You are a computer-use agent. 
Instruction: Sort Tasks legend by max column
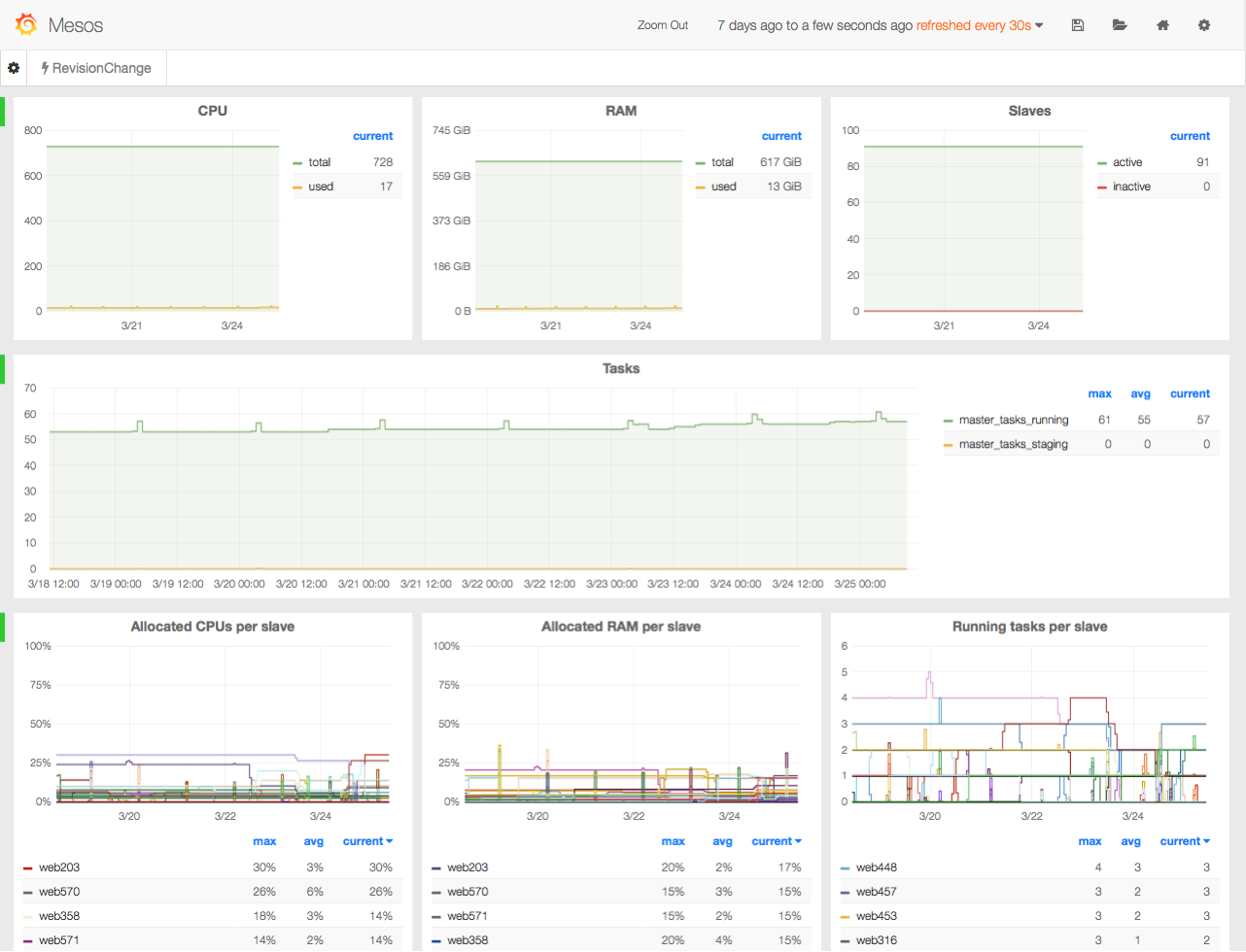click(x=1099, y=393)
